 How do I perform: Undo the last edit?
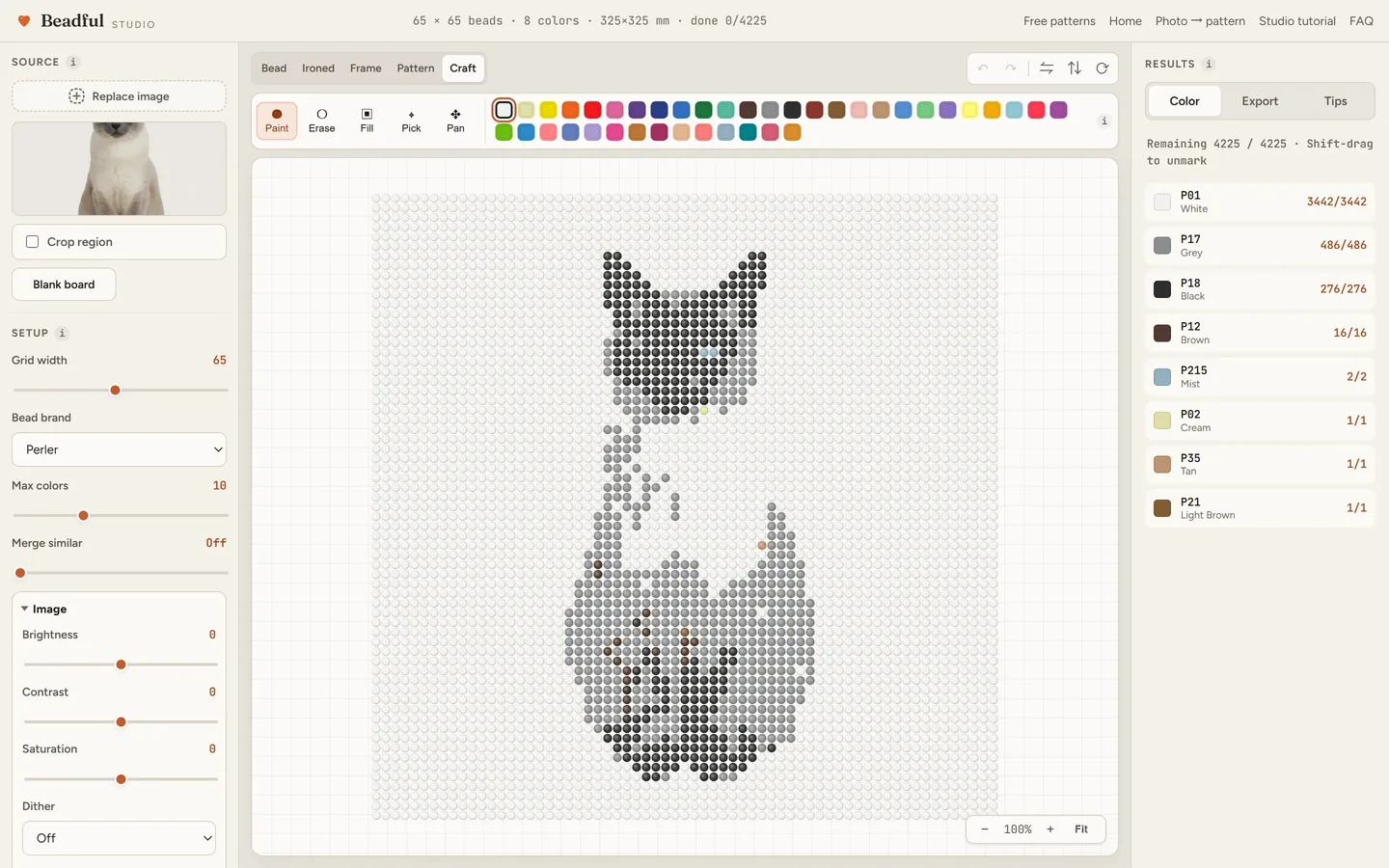point(983,68)
